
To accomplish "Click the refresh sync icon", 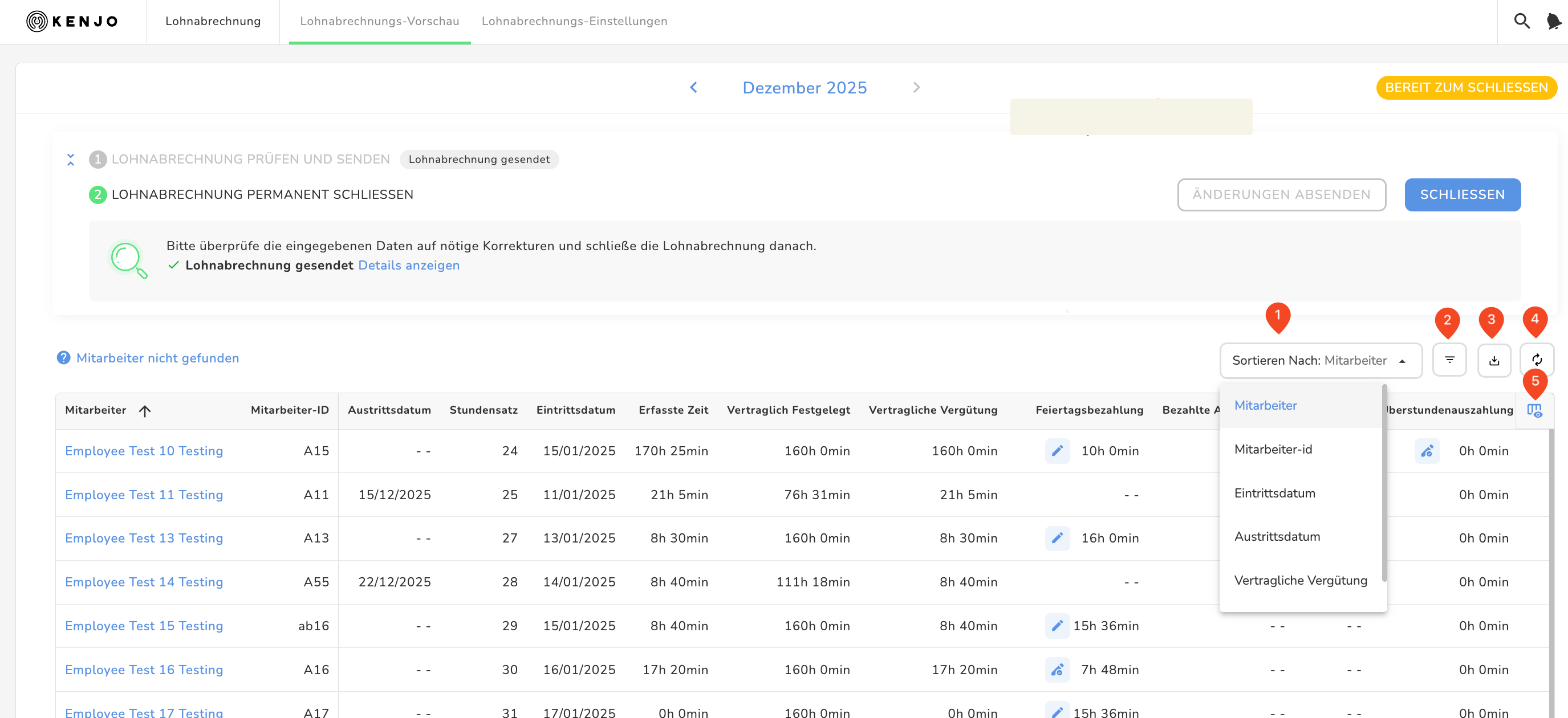I will 1536,360.
